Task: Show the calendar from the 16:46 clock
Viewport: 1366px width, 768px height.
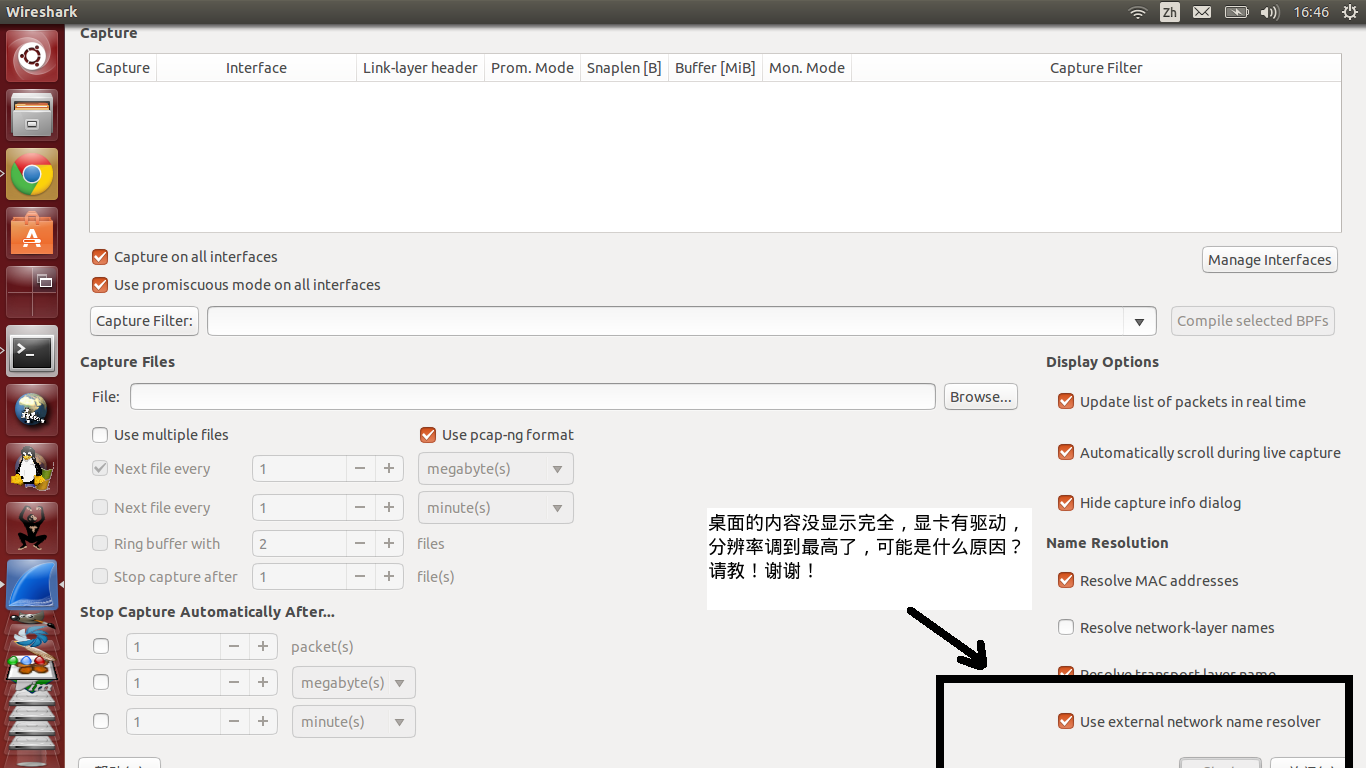Action: pyautogui.click(x=1311, y=12)
